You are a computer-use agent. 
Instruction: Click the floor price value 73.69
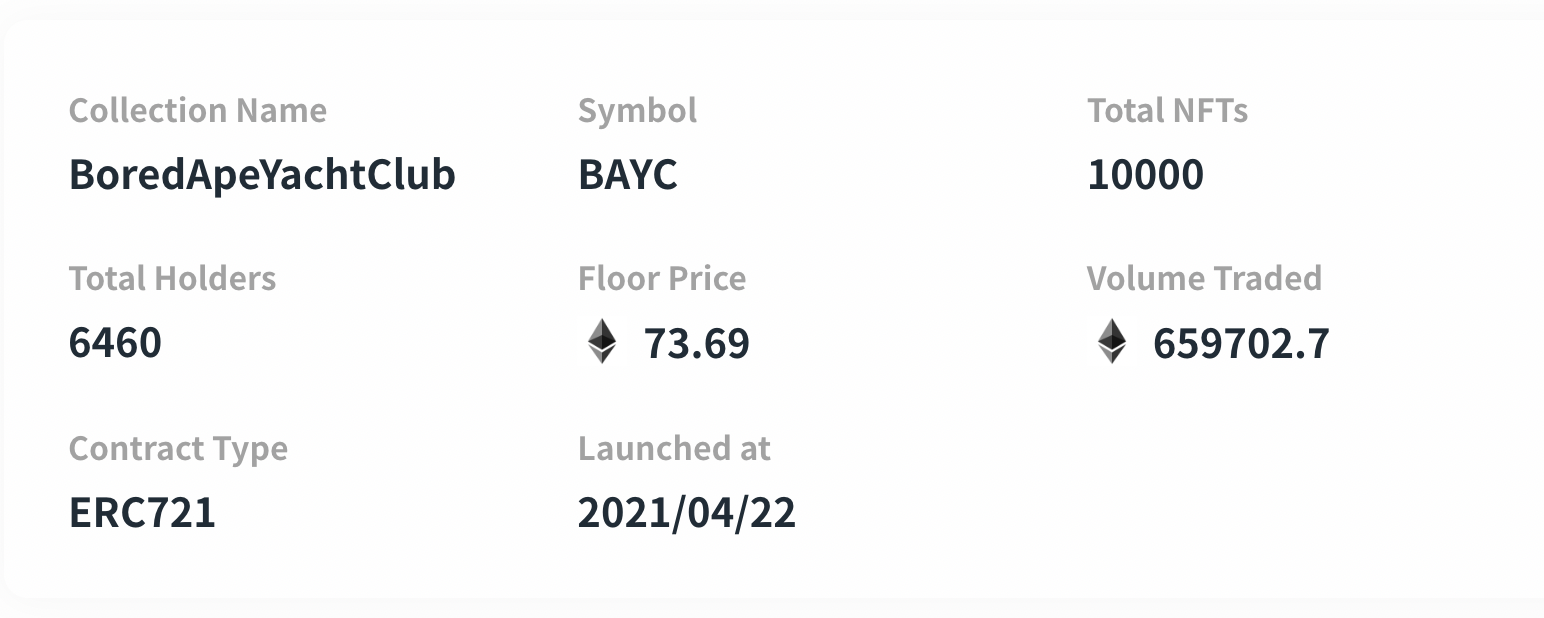point(696,343)
